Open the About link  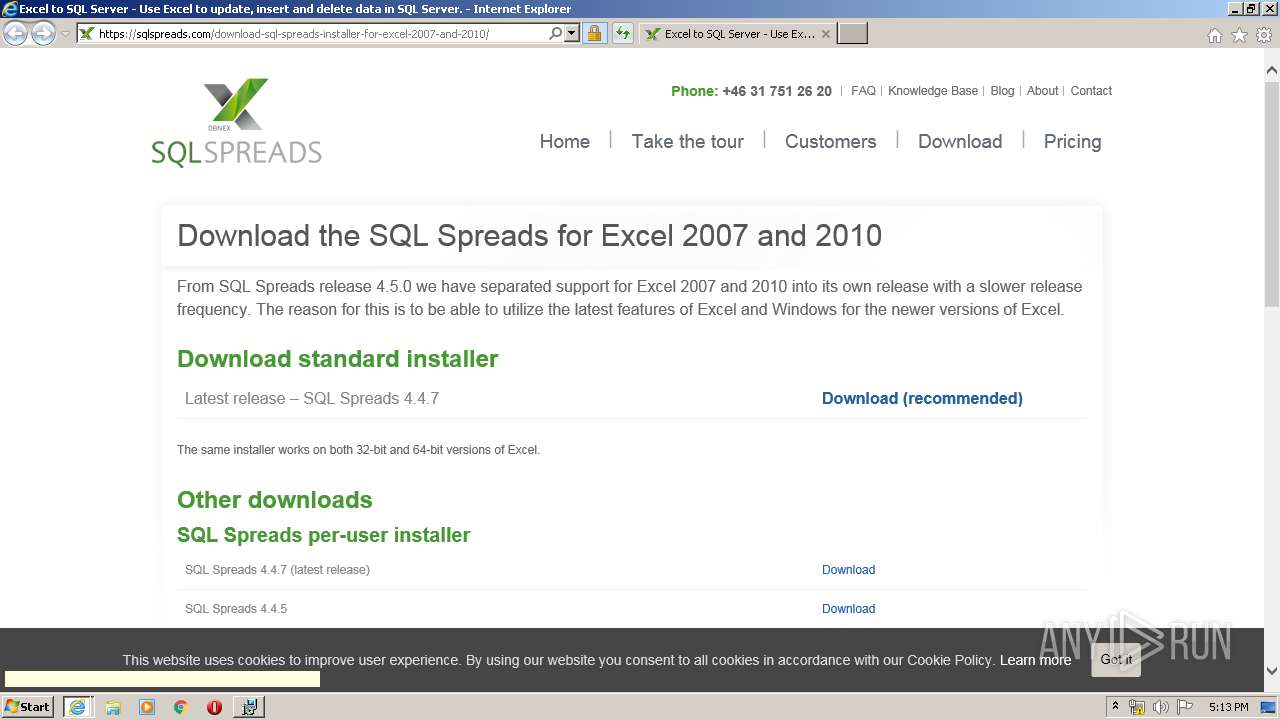click(x=1042, y=91)
